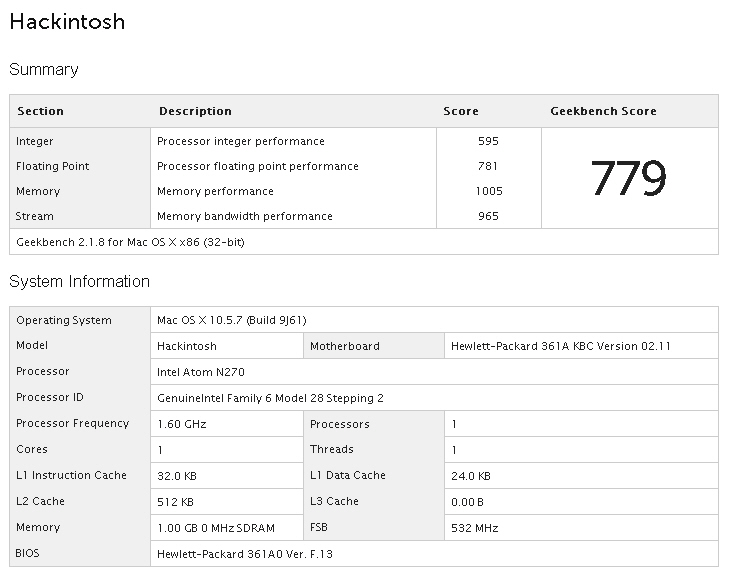
Task: Select the "Model" label
Action: 32,345
